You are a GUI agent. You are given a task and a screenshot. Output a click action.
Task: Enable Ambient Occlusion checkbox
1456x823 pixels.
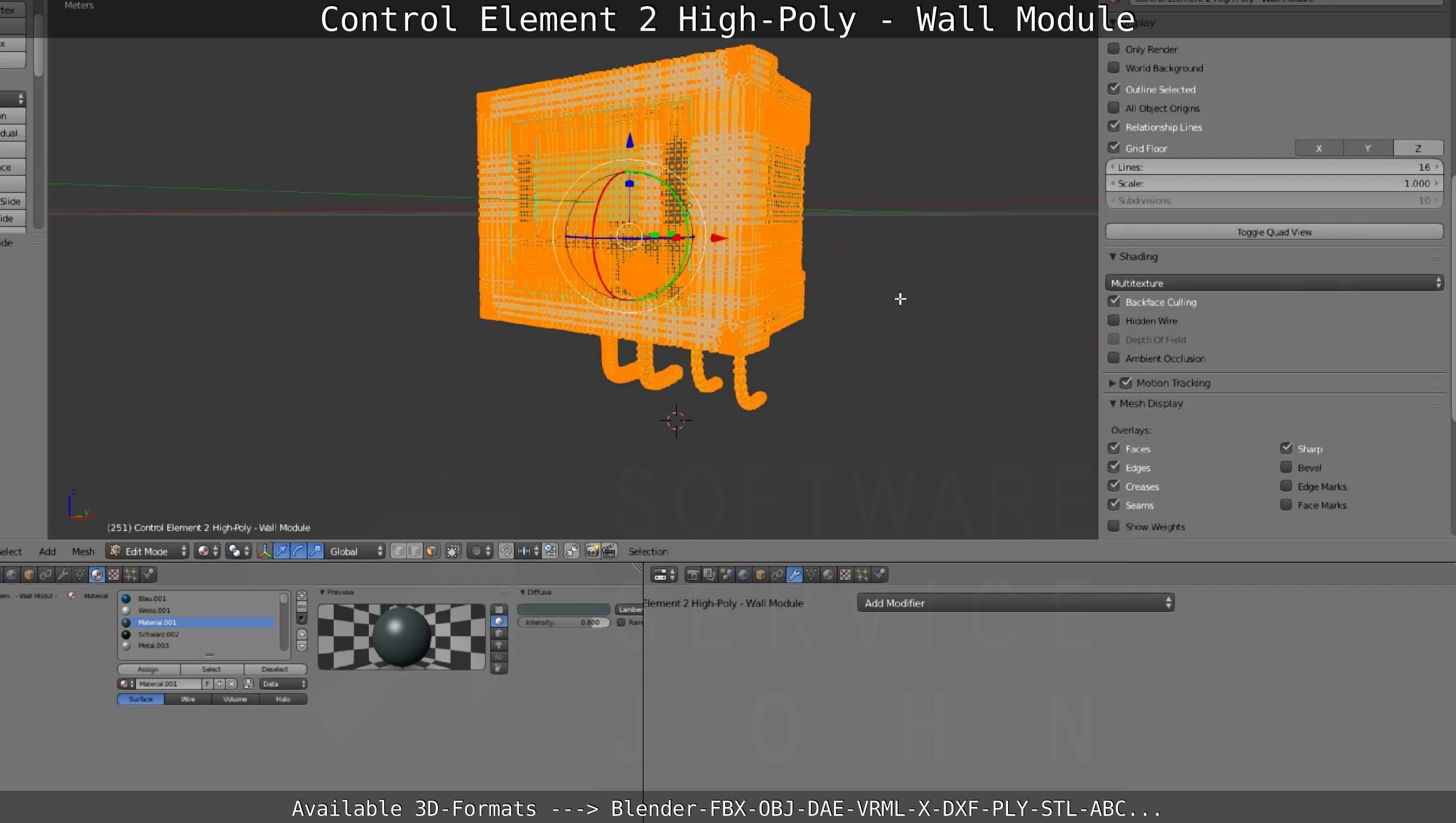(x=1113, y=358)
